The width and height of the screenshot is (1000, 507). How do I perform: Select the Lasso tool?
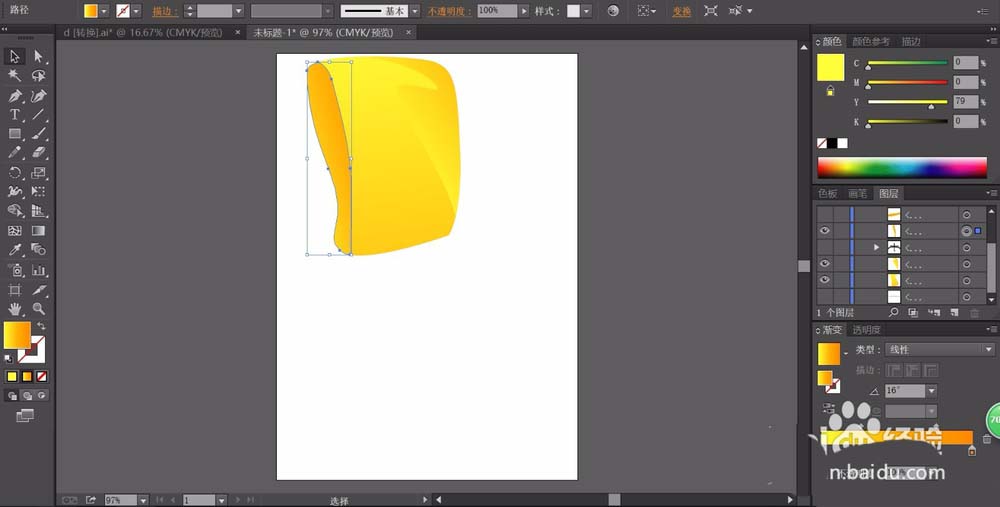[38, 76]
